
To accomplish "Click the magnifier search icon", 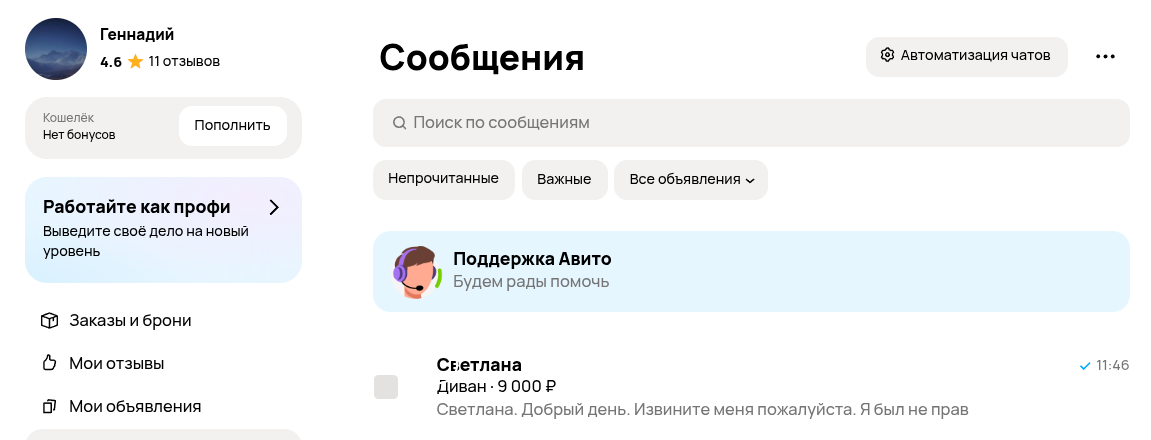I will point(399,123).
